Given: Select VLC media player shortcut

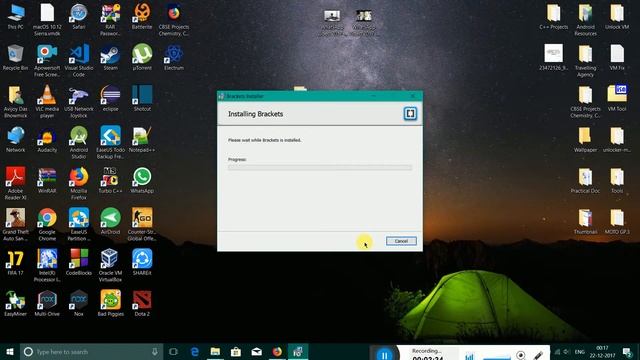Looking at the screenshot, I should tap(47, 102).
